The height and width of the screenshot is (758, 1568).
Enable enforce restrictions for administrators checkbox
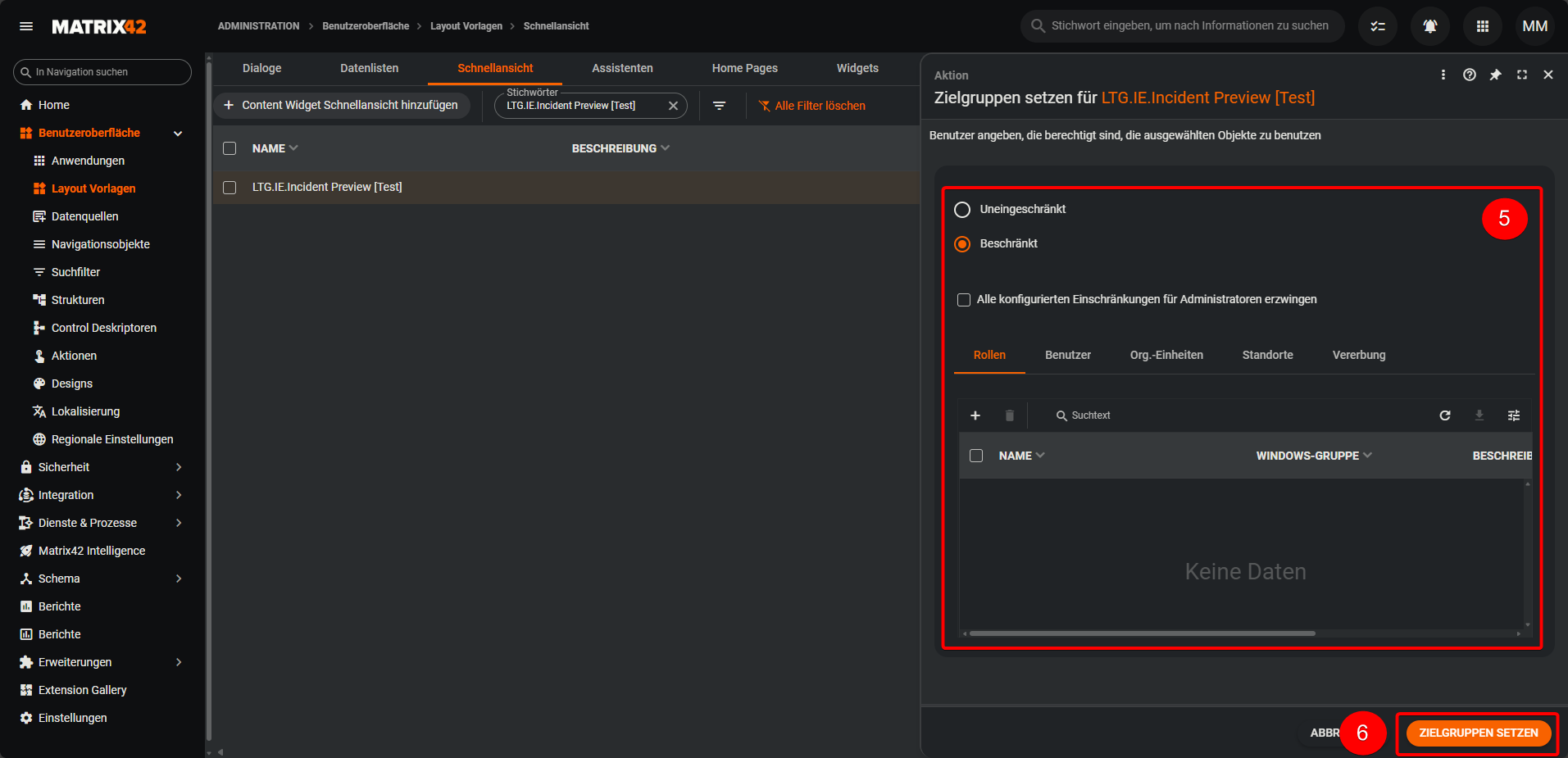point(964,300)
